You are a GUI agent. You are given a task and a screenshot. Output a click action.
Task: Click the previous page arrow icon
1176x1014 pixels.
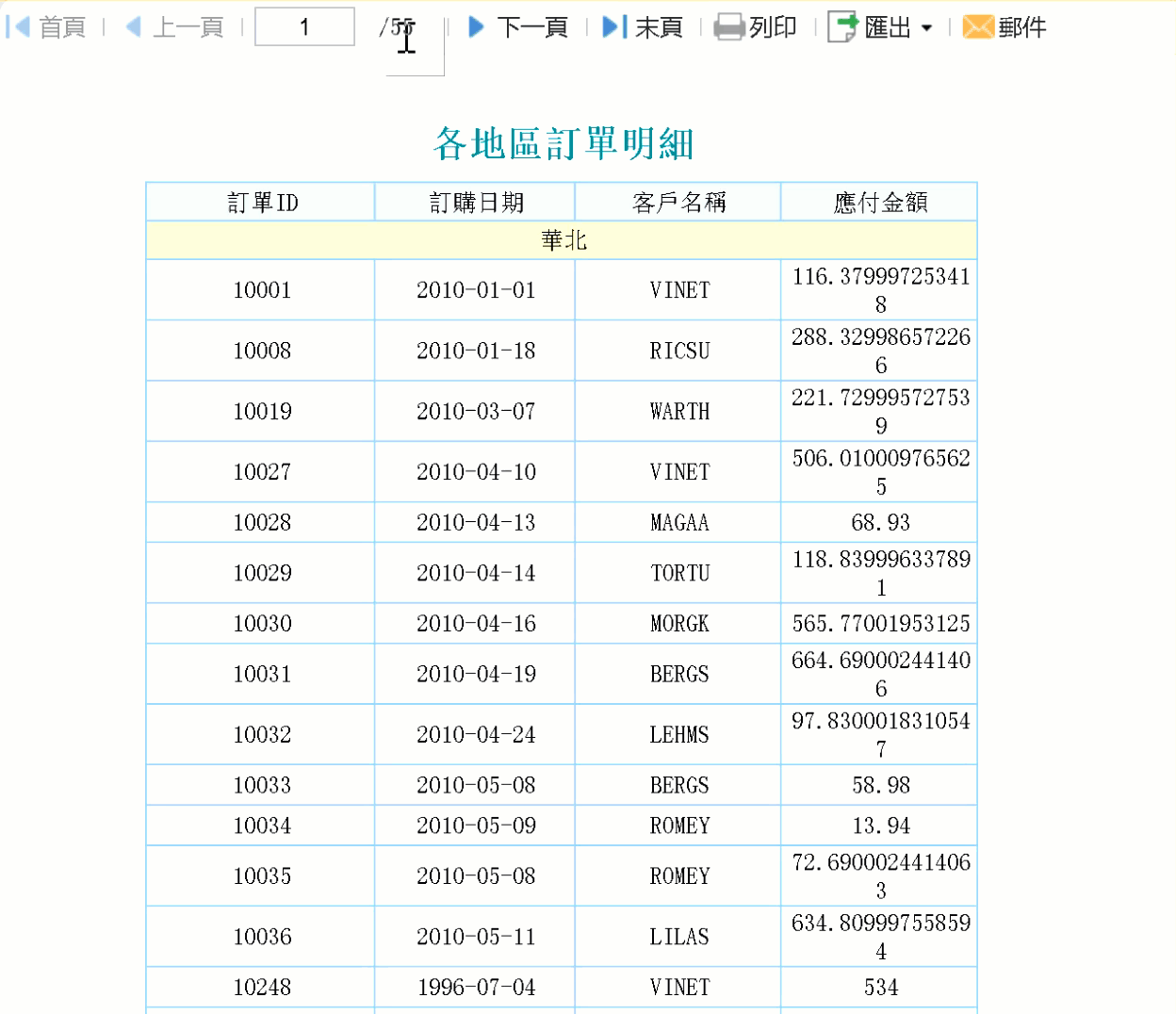click(x=134, y=27)
